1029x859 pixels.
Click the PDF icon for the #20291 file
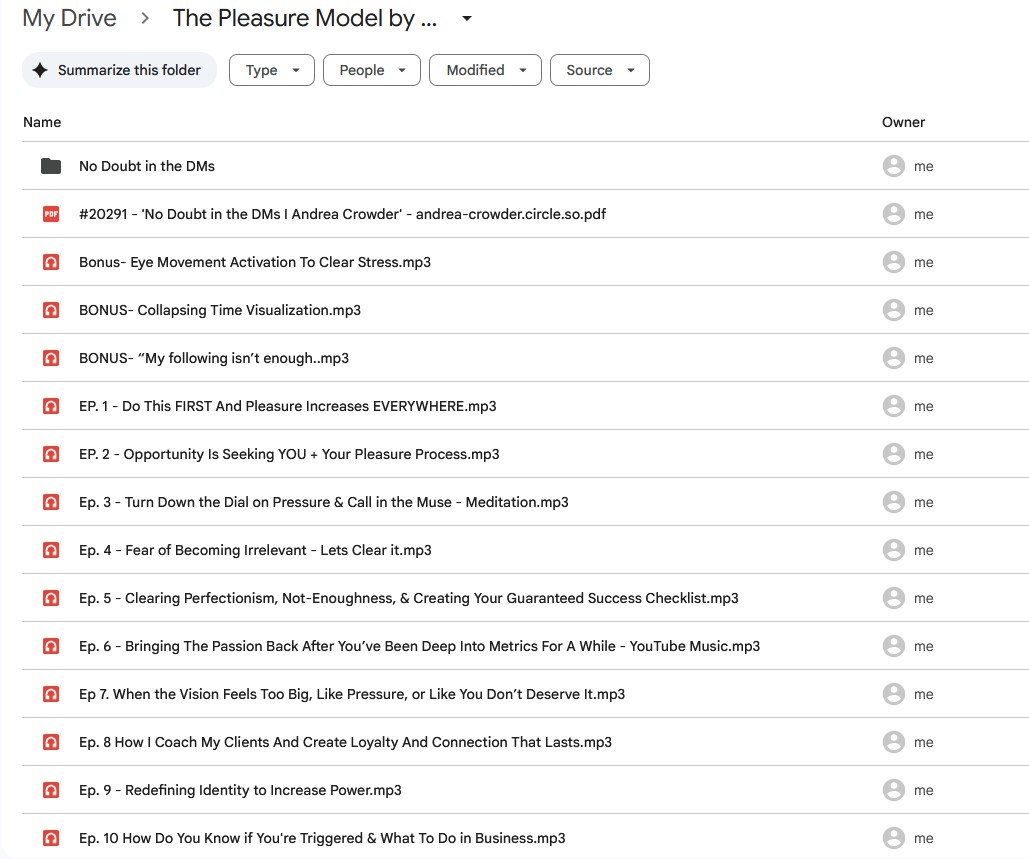(51, 214)
